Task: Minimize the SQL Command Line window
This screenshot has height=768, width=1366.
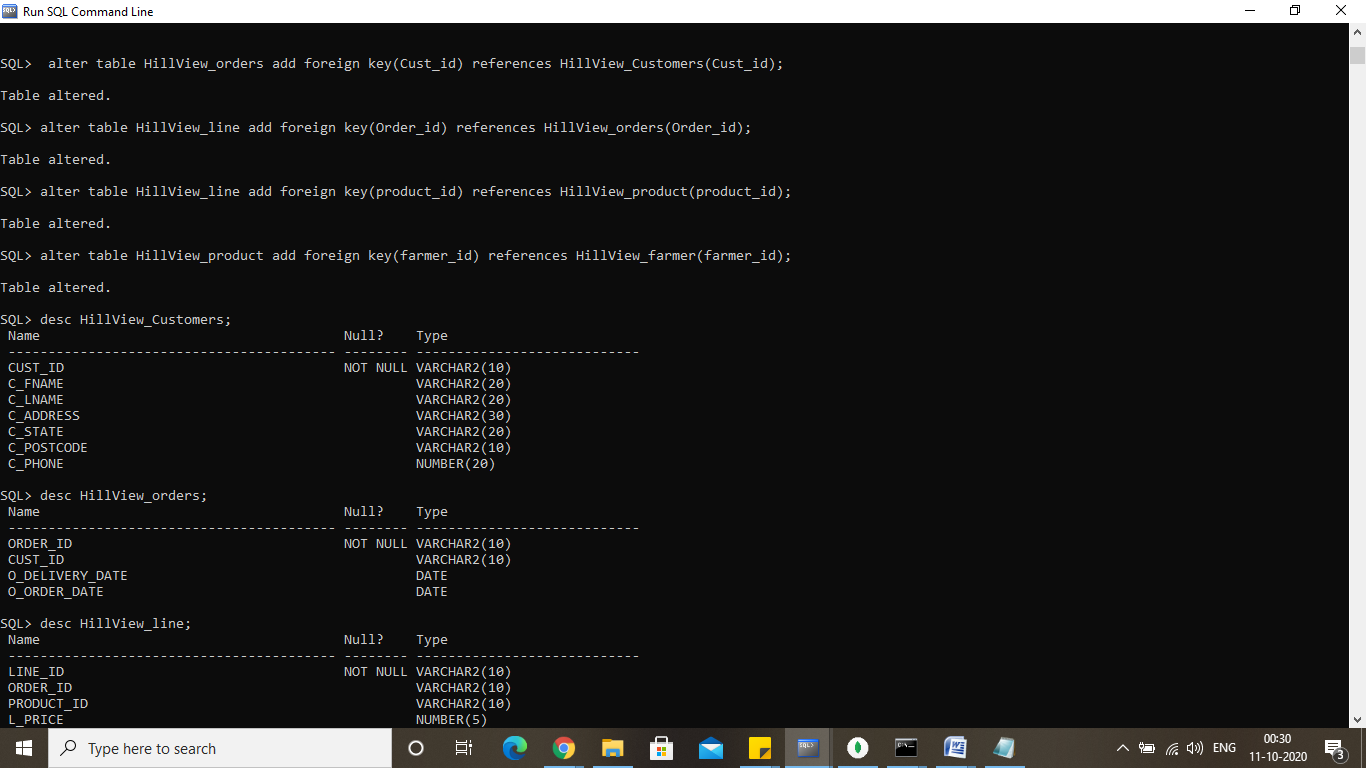Action: click(x=1249, y=11)
